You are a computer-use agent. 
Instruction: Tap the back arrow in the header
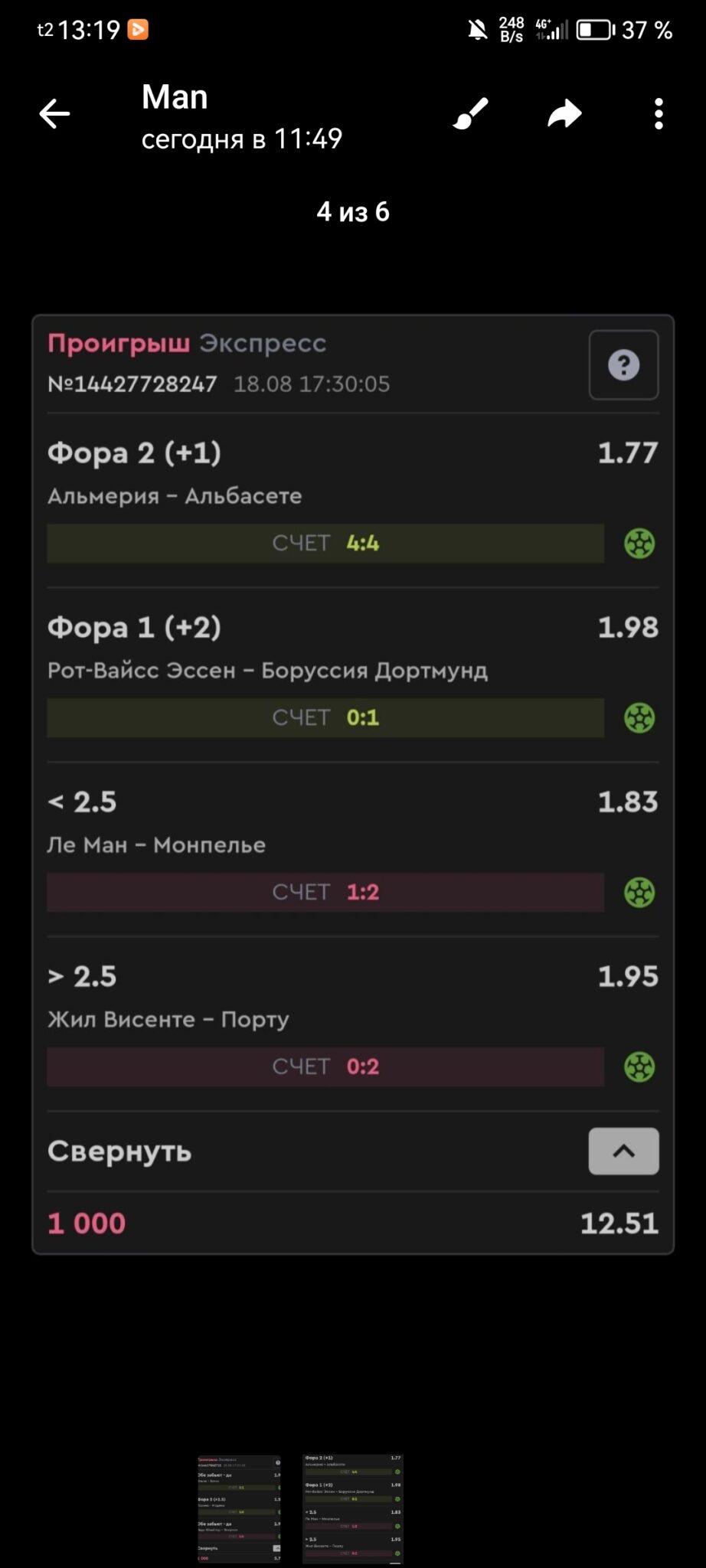[x=54, y=114]
